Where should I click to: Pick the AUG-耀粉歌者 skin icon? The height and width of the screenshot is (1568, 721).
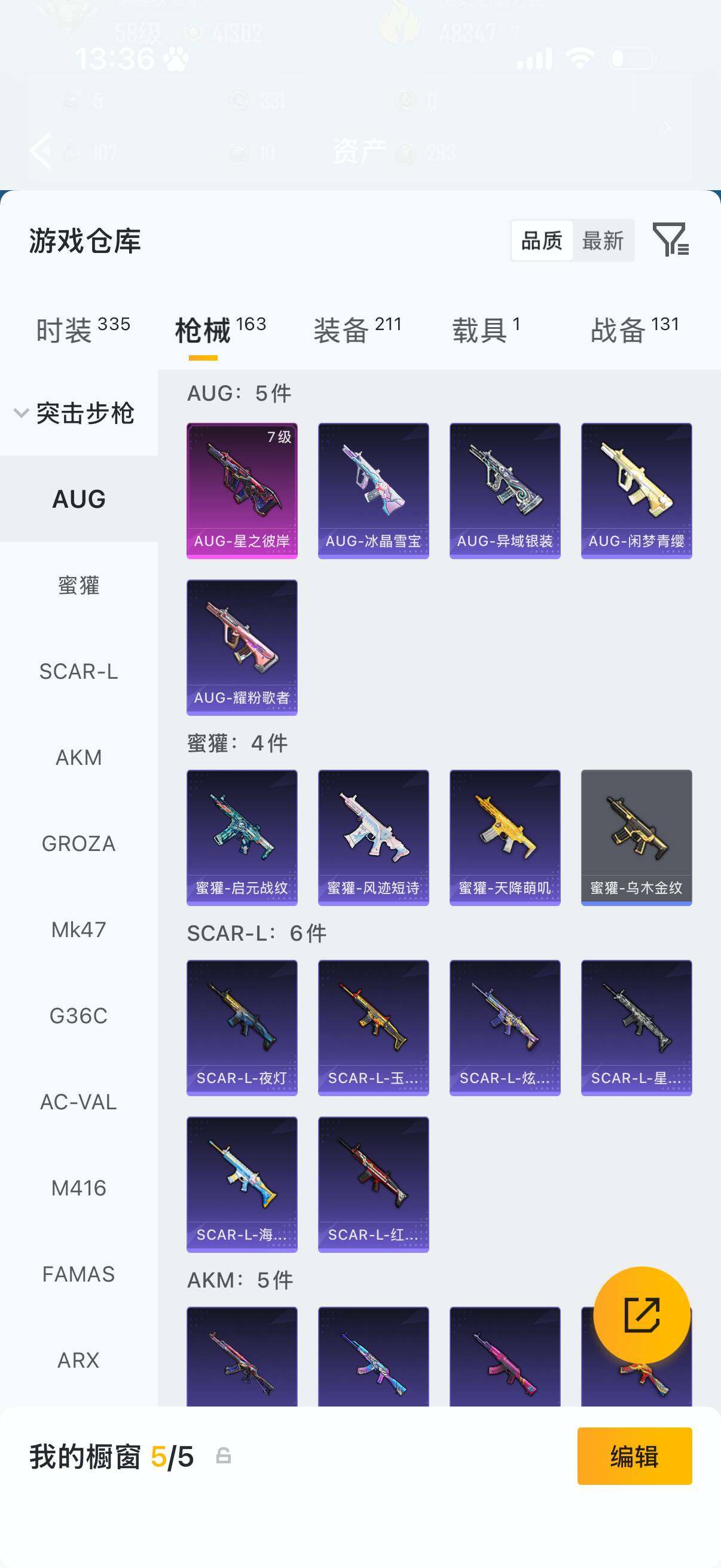point(242,648)
